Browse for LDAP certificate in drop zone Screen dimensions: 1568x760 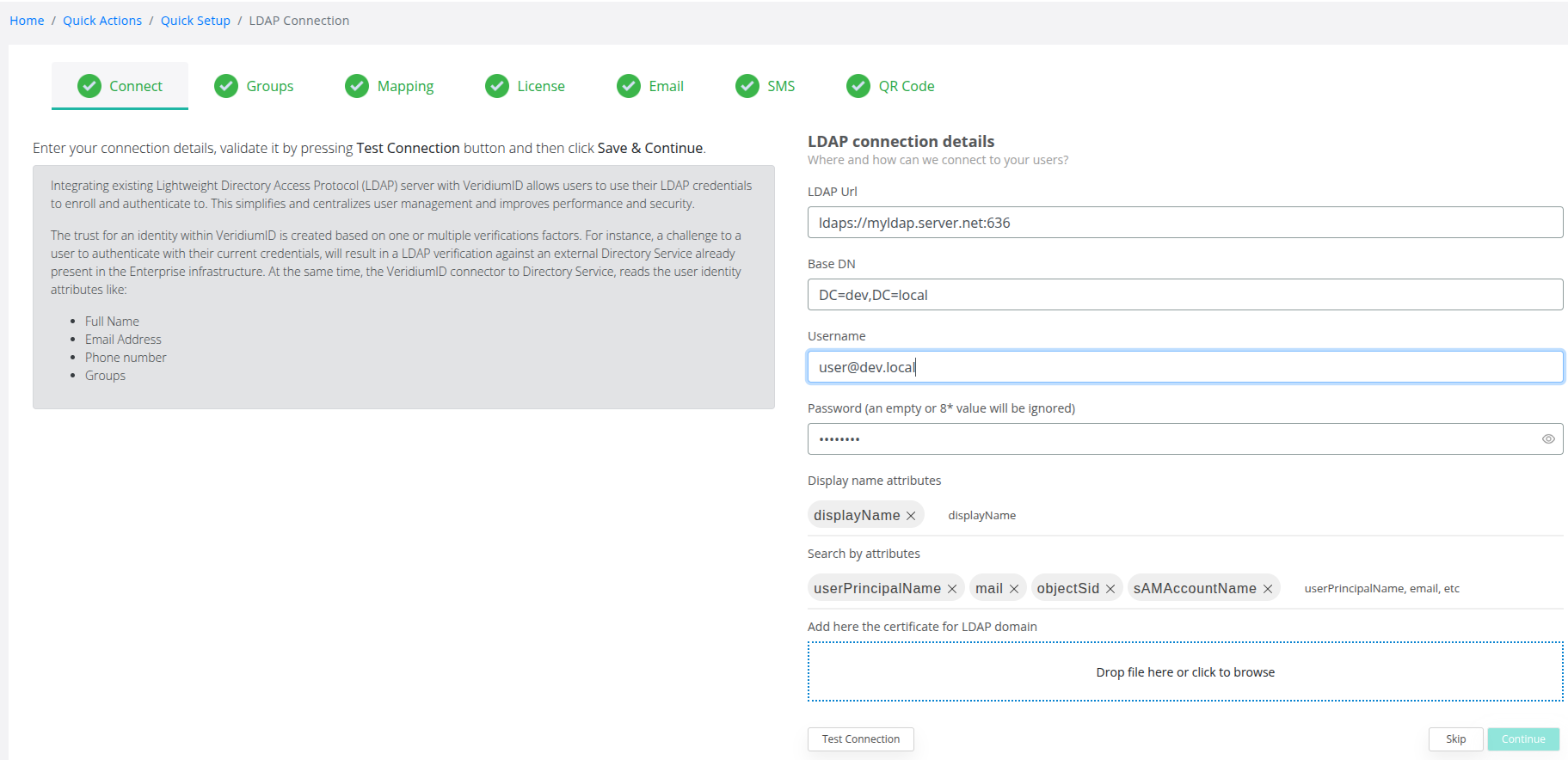click(1184, 672)
